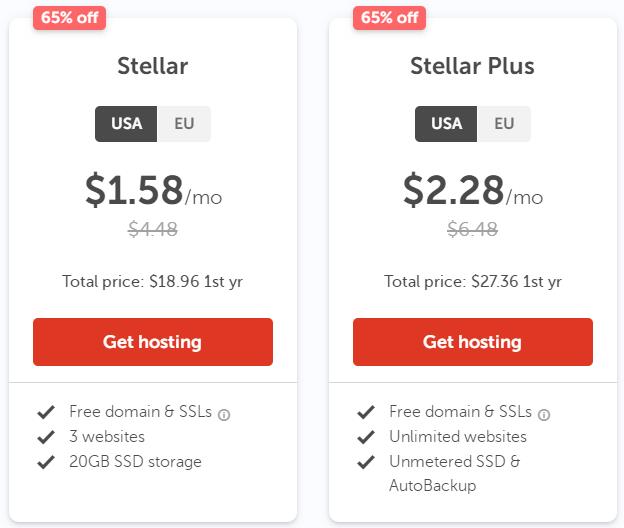Click checkmark beside Unmetered SSD & AutoBackup

coord(365,462)
